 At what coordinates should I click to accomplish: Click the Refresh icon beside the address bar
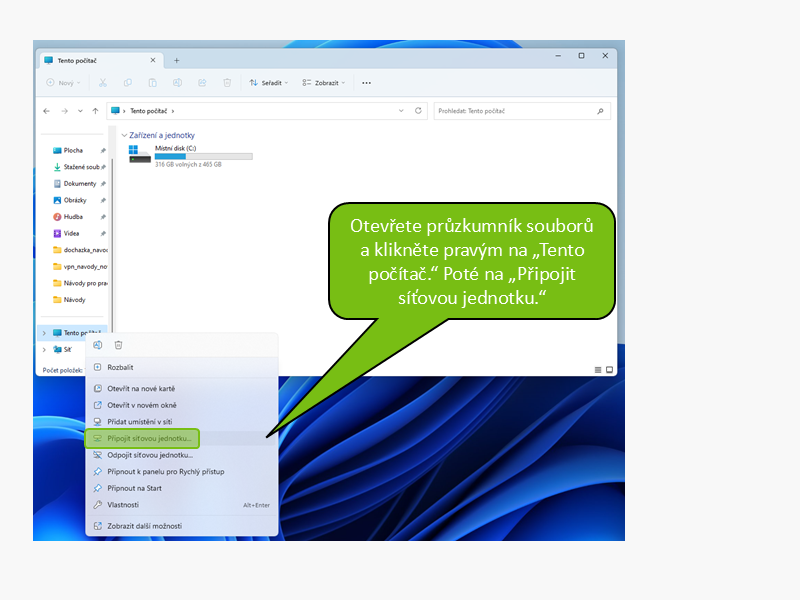418,111
